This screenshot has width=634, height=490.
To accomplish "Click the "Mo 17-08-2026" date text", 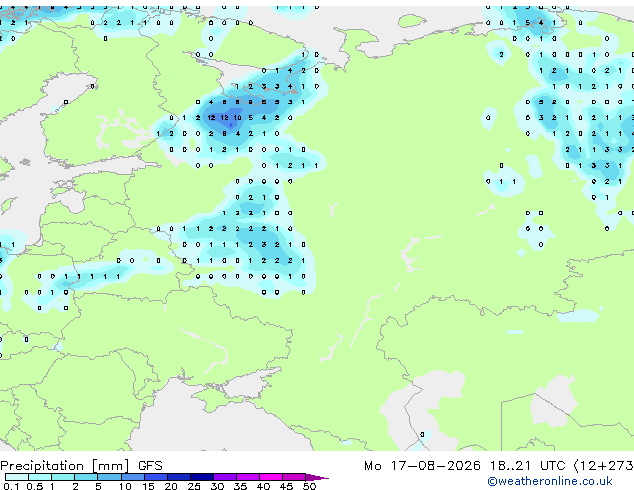I will click(x=422, y=466).
